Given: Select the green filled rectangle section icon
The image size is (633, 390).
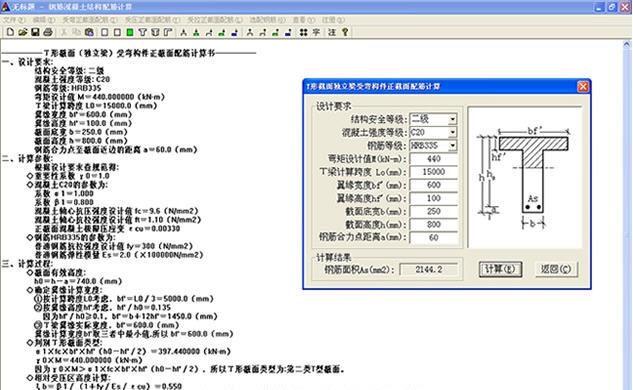Looking at the screenshot, I should 130,32.
